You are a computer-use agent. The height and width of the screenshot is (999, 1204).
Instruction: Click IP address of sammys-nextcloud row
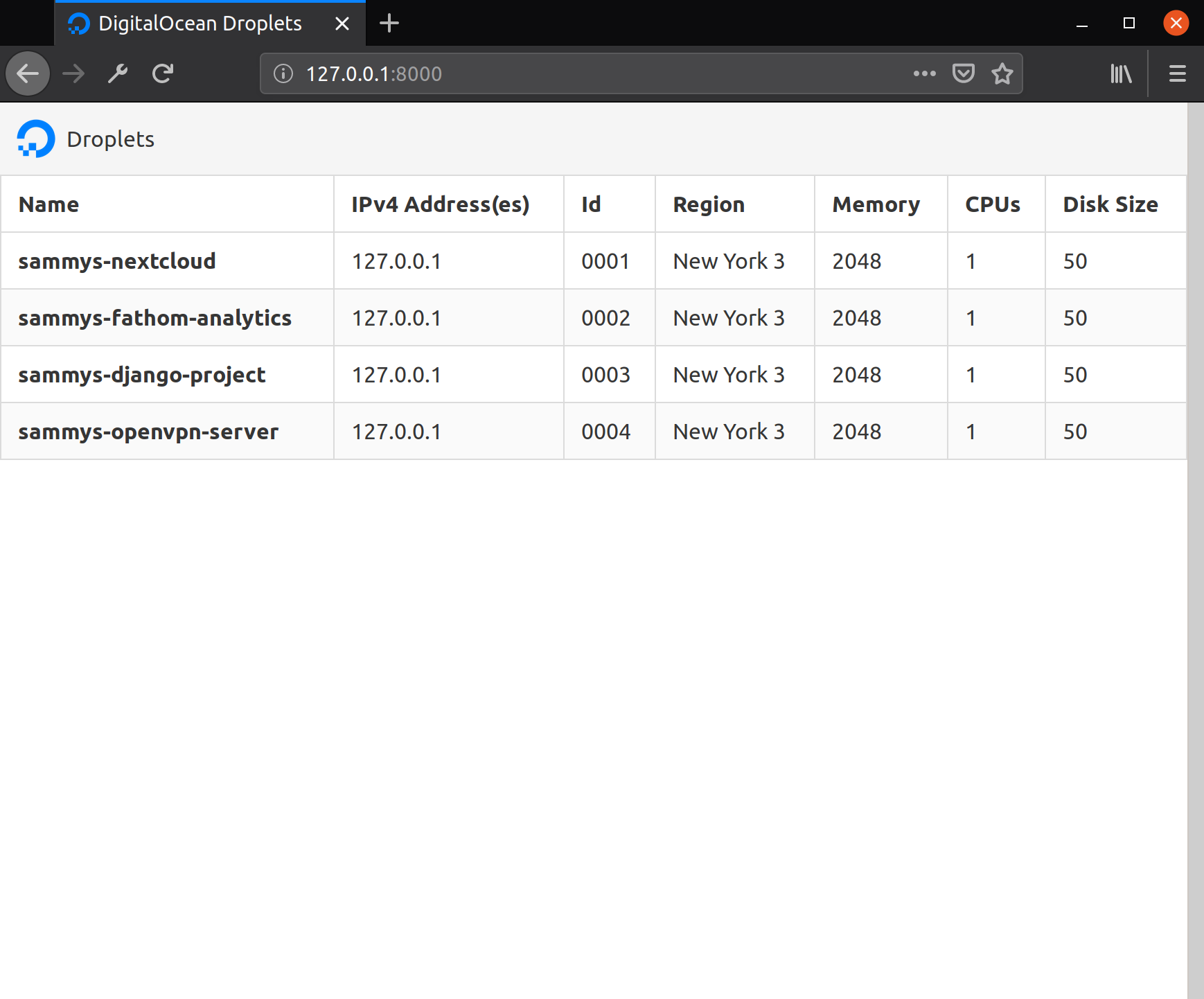[x=396, y=261]
